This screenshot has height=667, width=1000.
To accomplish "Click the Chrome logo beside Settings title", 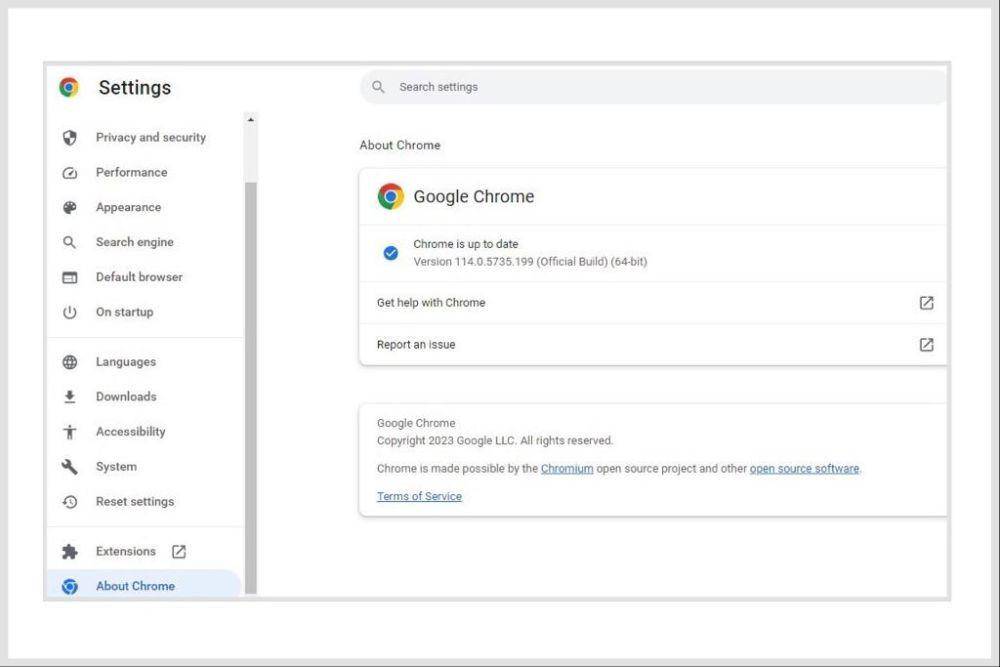I will point(69,87).
